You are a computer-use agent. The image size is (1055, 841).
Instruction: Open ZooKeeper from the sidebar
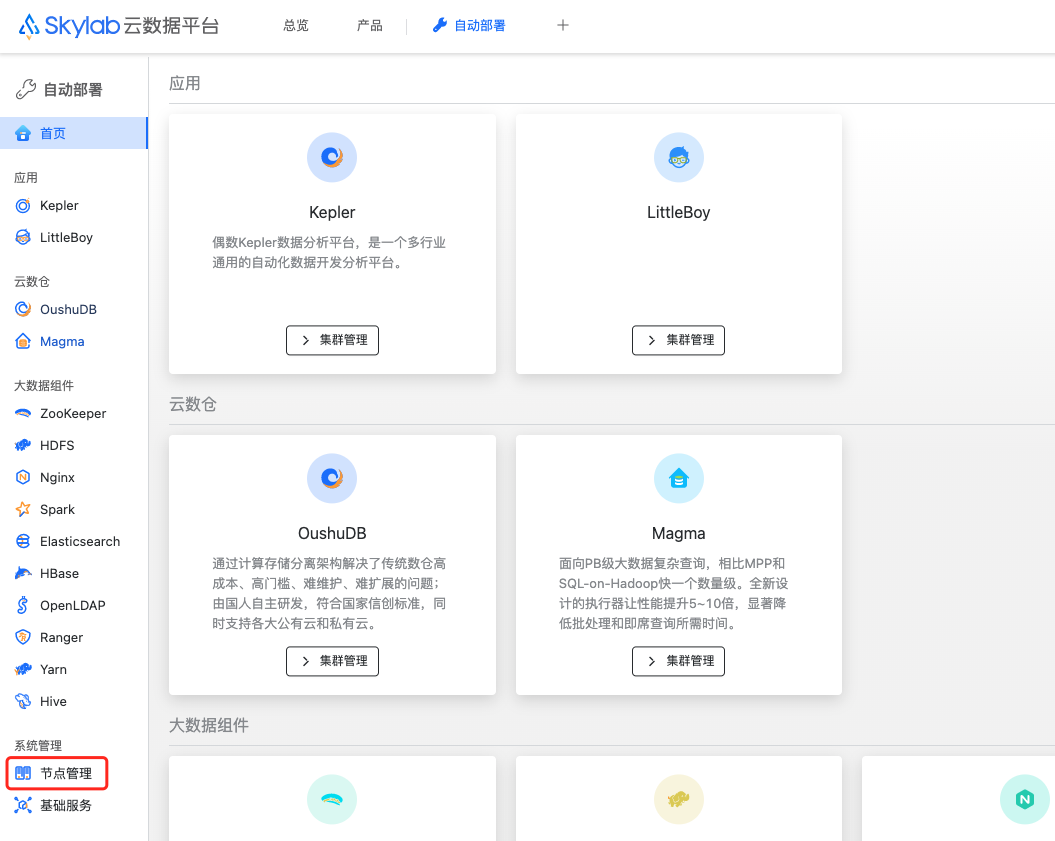click(x=73, y=413)
